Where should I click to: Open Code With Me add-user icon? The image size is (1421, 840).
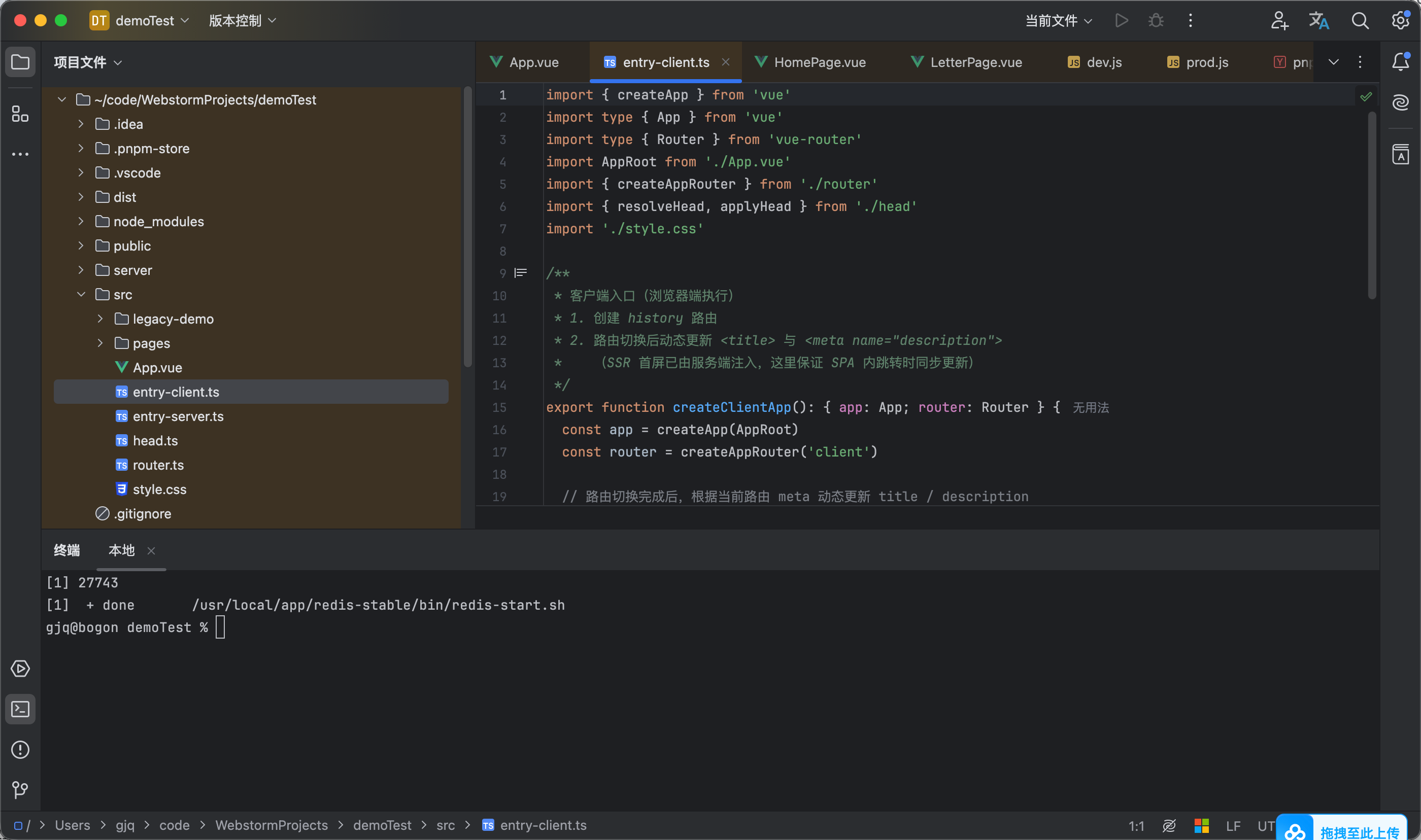[x=1279, y=20]
